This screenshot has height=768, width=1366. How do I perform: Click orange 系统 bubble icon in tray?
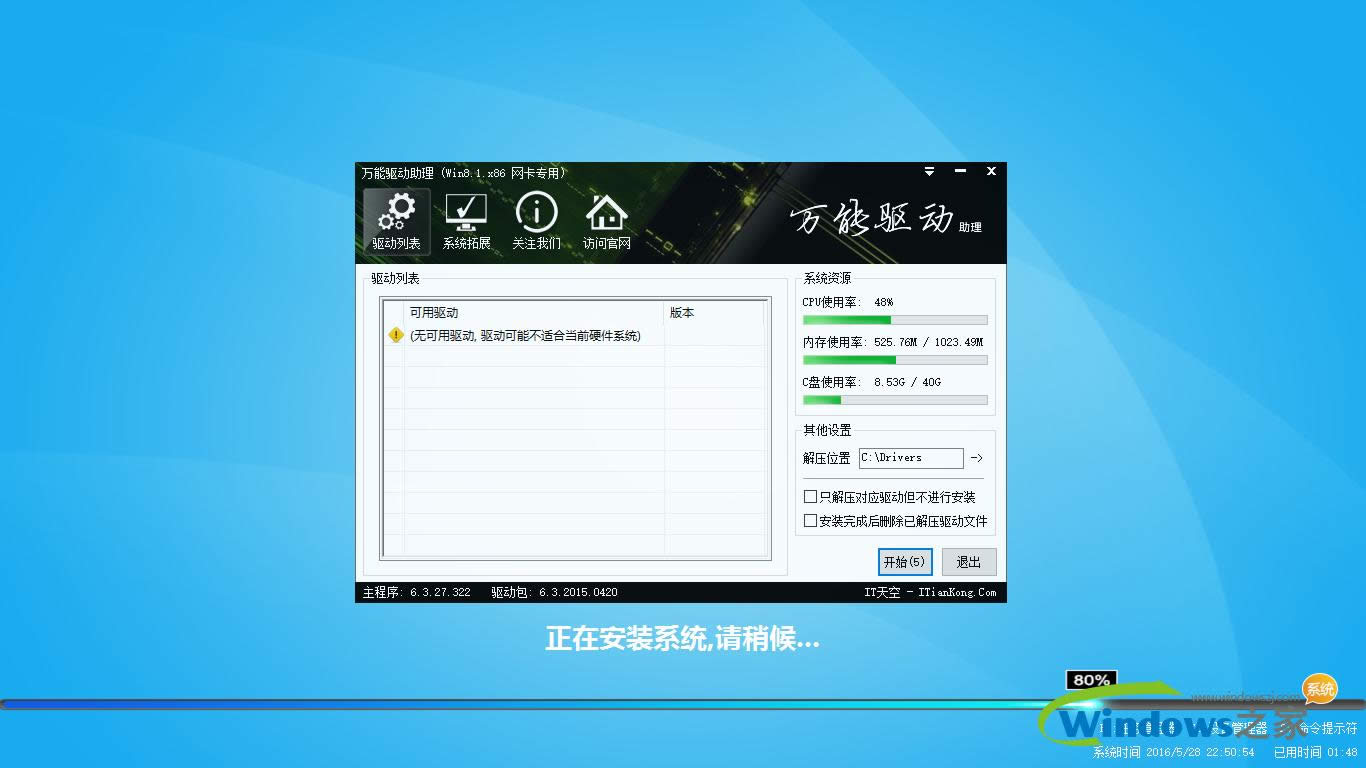tap(1319, 689)
